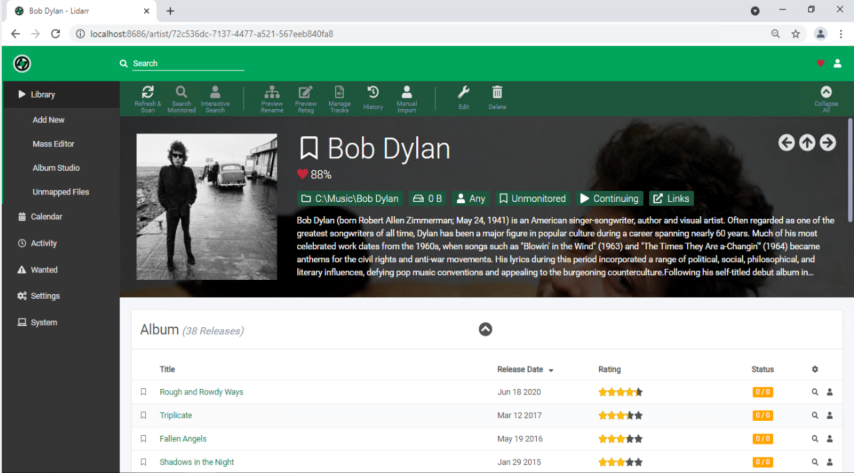Screen dimensions: 854x473
Task: Open Shadows in the Night album link
Action: click(x=197, y=462)
